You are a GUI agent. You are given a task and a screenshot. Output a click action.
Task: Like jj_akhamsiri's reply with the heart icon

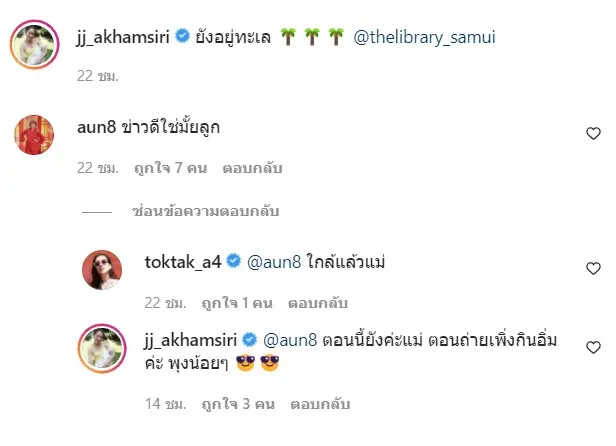(593, 347)
